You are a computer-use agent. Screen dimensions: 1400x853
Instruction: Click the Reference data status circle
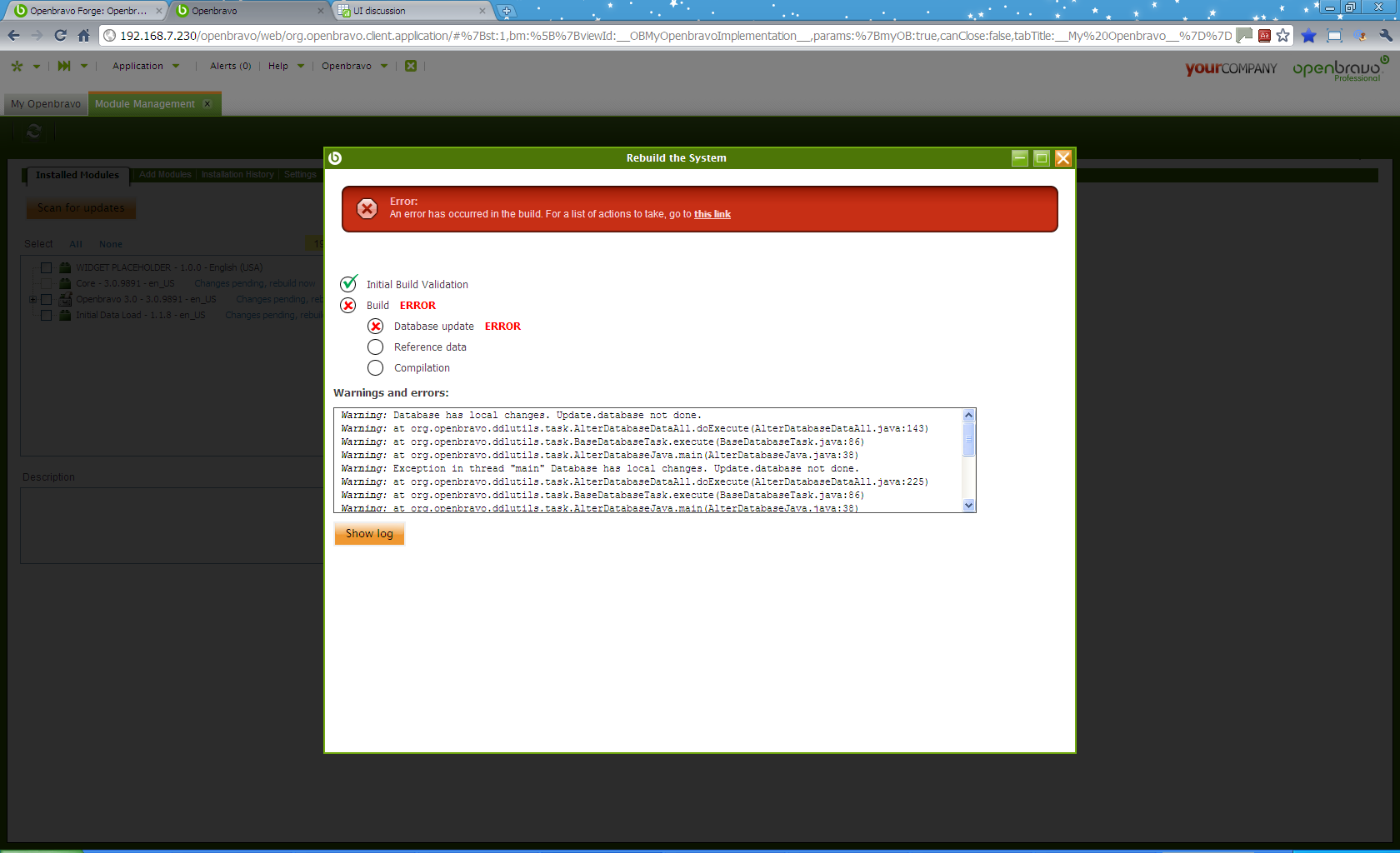coord(376,347)
